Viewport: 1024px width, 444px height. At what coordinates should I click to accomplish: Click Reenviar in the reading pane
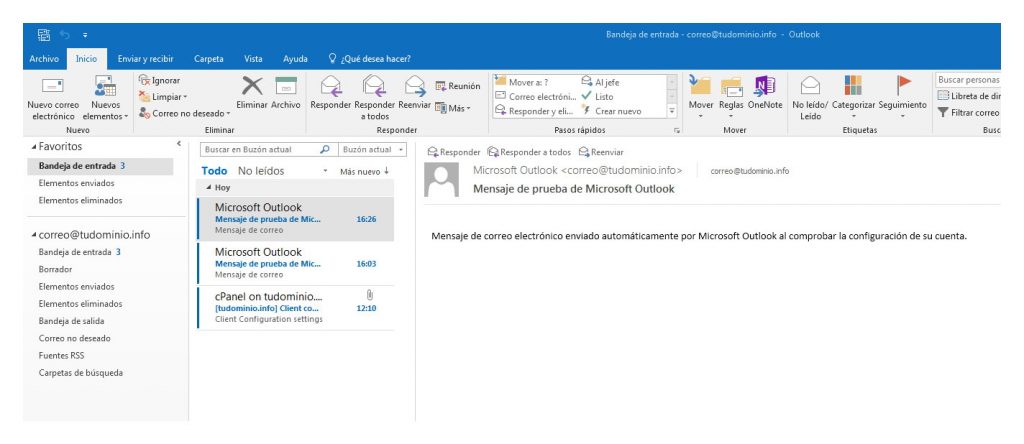[x=601, y=152]
